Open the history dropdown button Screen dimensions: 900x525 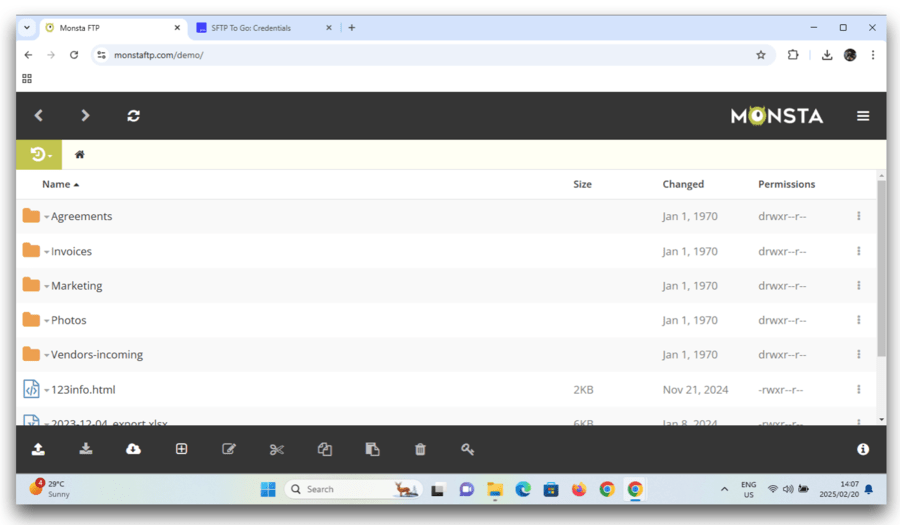point(39,154)
